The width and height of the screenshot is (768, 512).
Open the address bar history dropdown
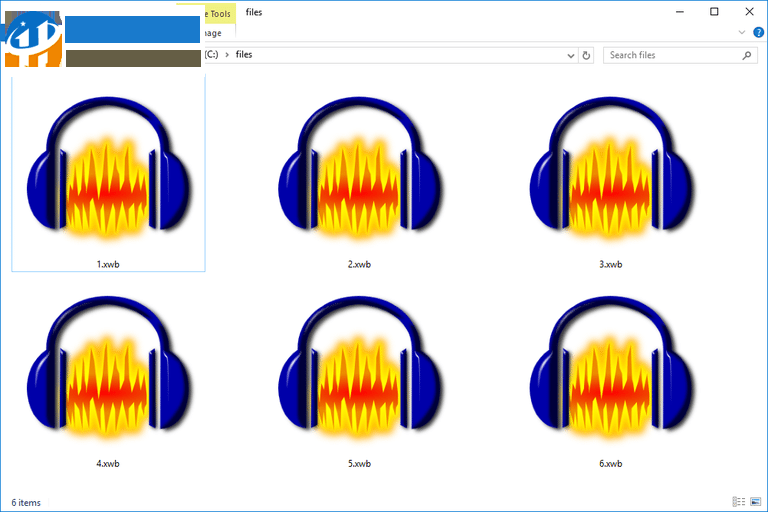pos(570,56)
